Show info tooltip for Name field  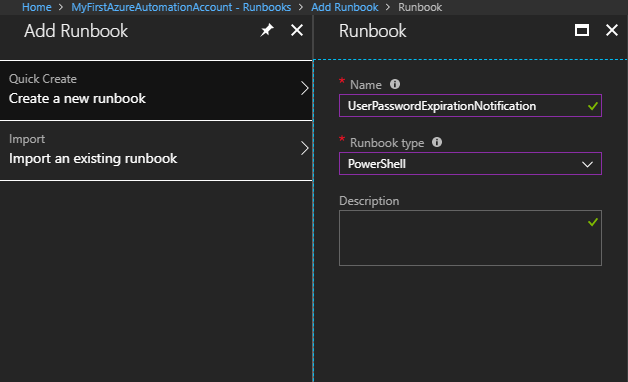tap(395, 84)
